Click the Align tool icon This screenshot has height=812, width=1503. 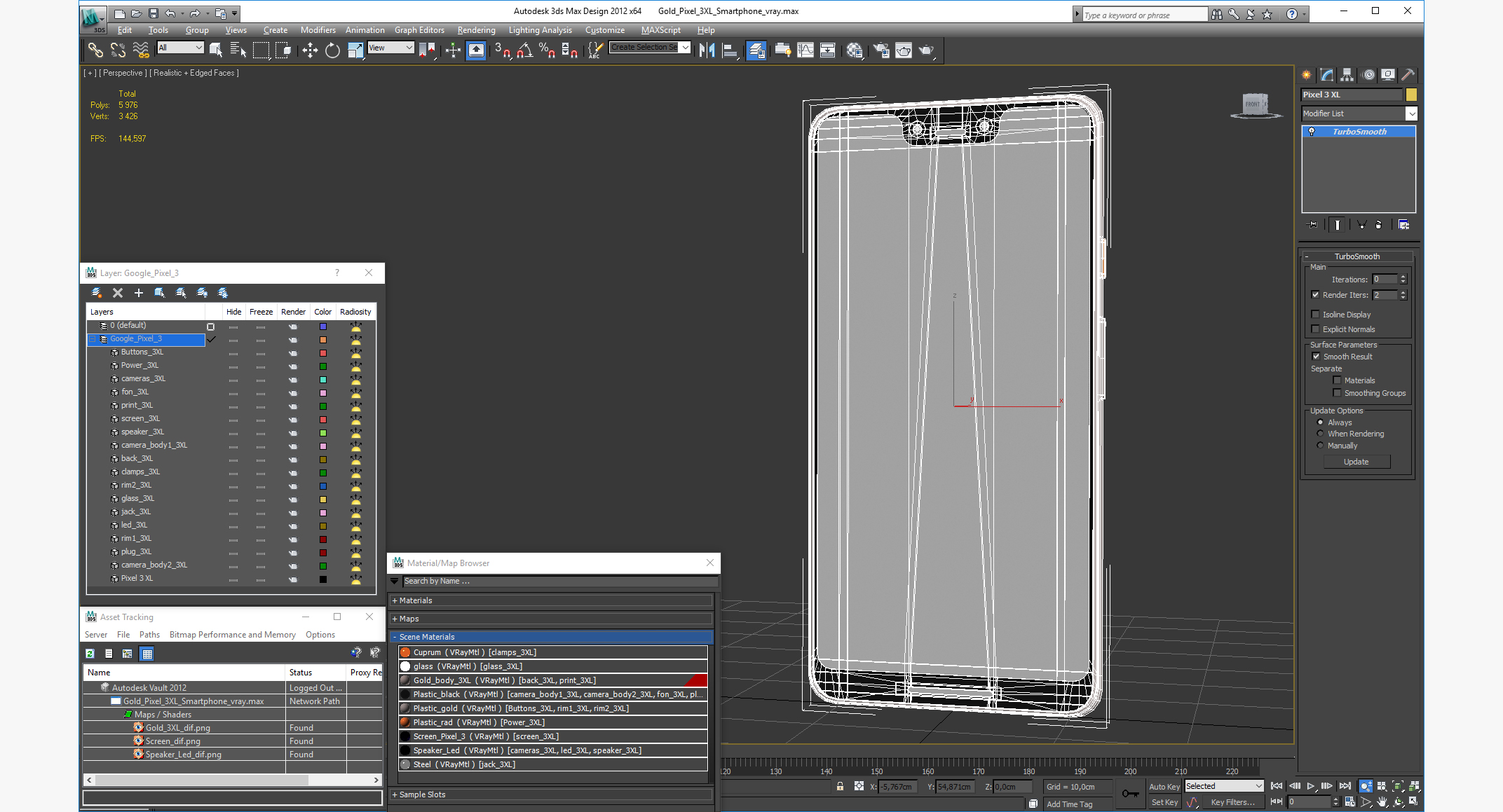pos(730,50)
